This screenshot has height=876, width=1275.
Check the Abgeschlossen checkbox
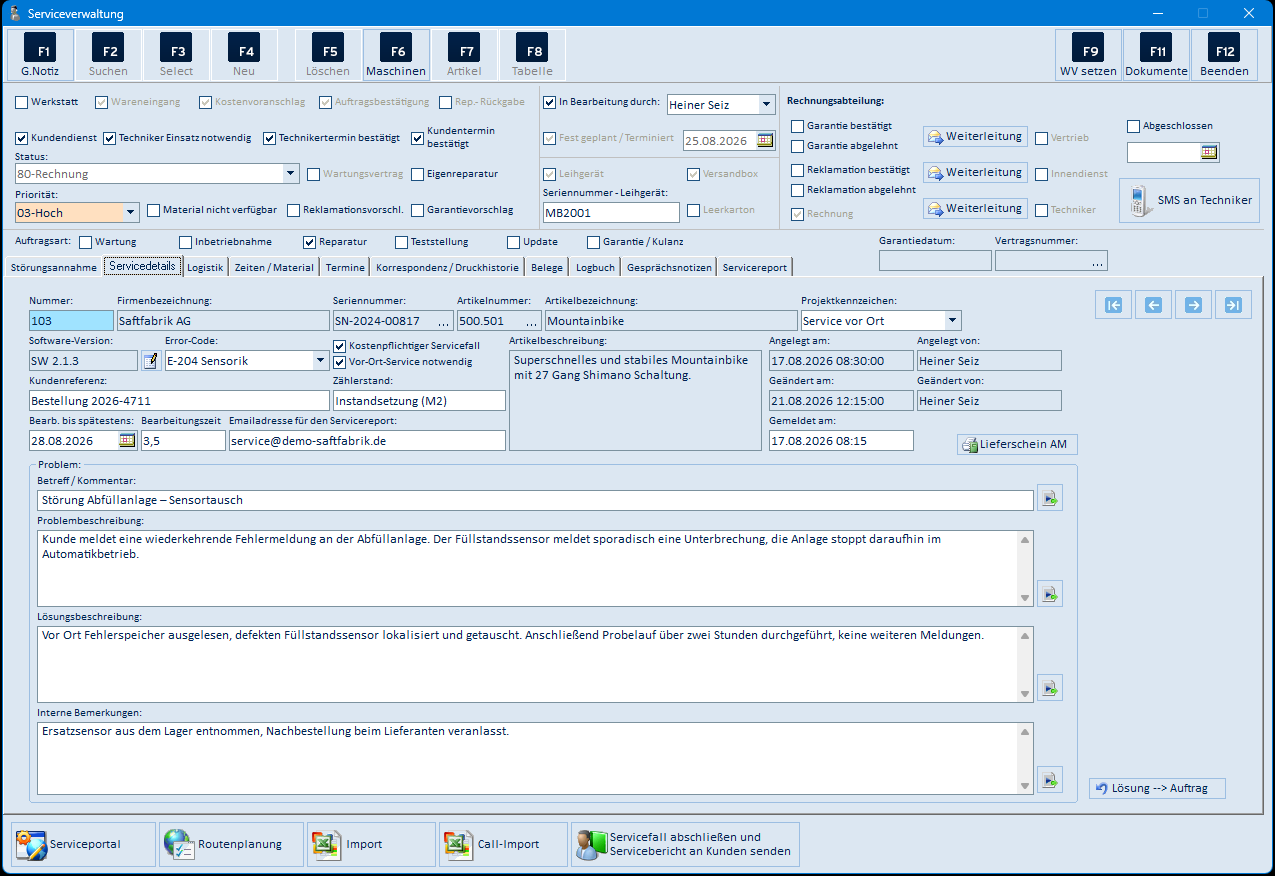pos(1133,126)
